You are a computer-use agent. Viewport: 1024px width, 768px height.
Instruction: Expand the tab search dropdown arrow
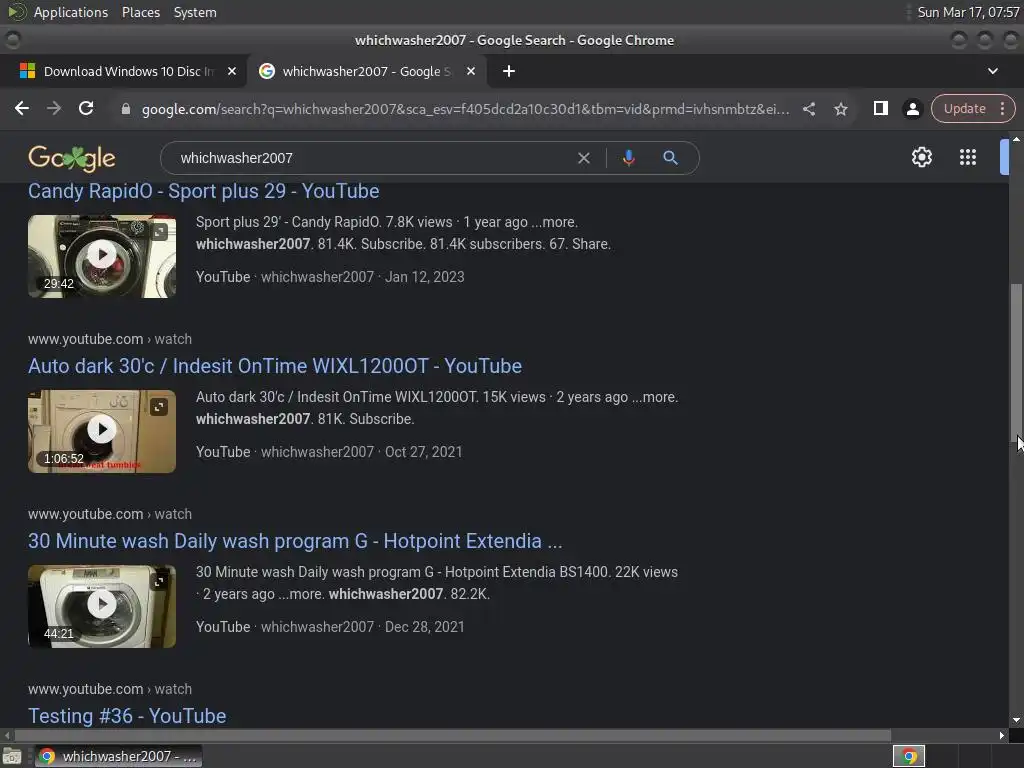993,71
